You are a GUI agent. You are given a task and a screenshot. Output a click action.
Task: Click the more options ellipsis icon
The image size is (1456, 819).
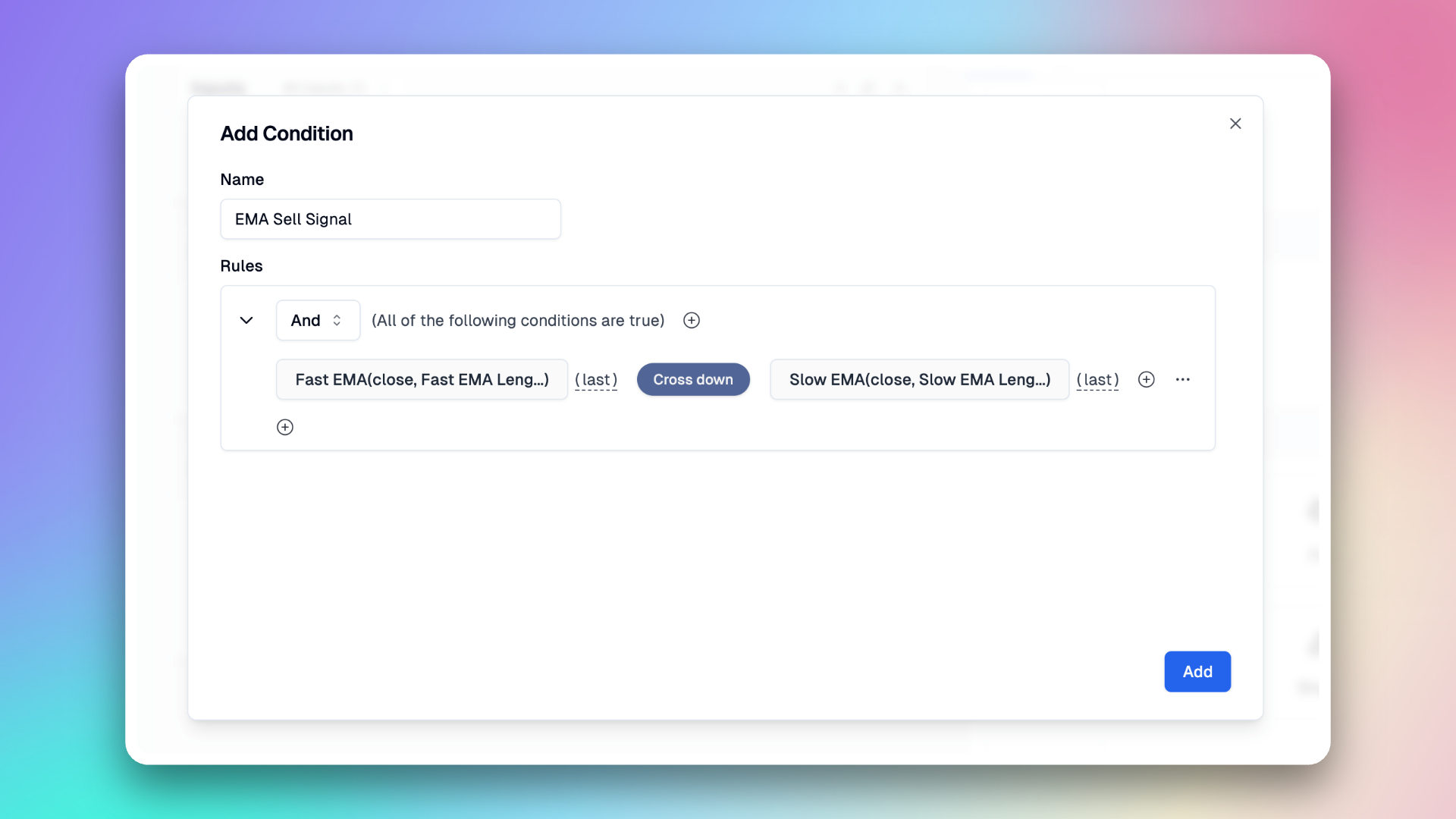[x=1182, y=379]
